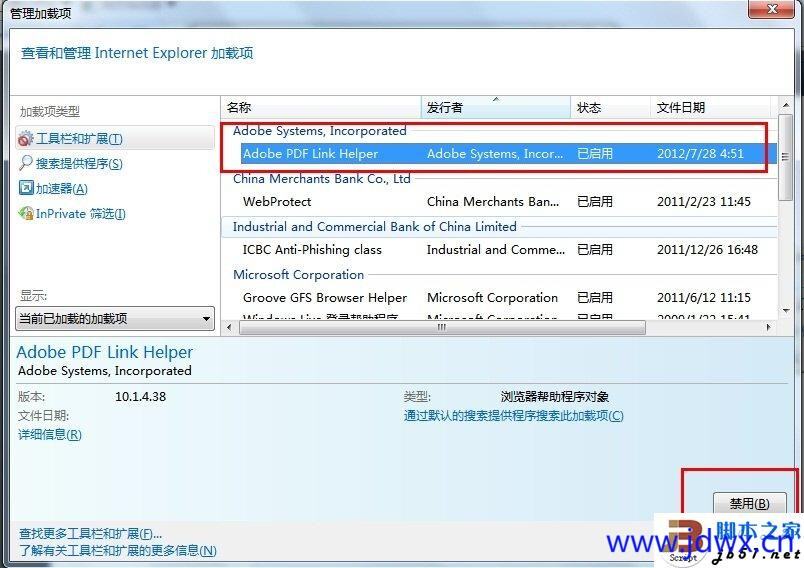Open 搜索提供程序(S) add-on type
The image size is (804, 568).
click(x=79, y=164)
